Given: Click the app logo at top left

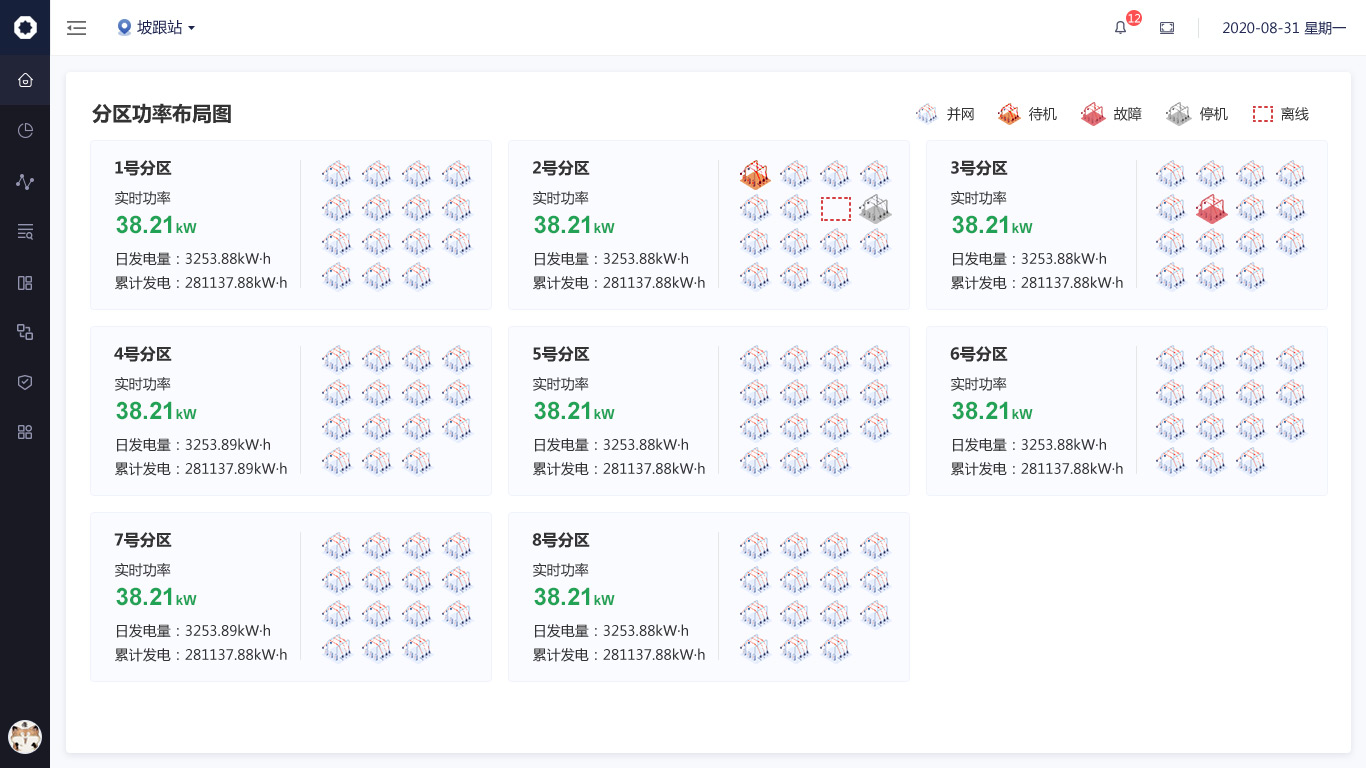Looking at the screenshot, I should [25, 28].
